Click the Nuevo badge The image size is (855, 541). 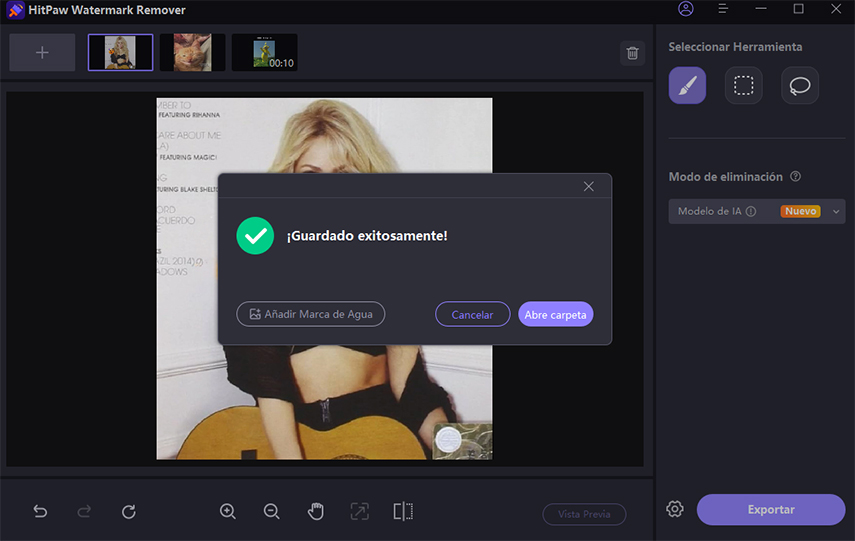point(800,211)
